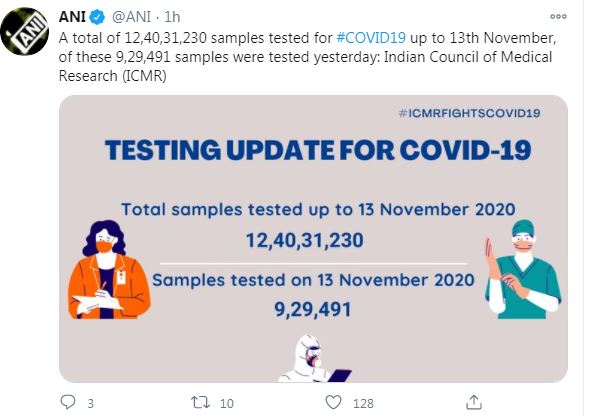Click the reply count 3
Viewport: 589px width, 415px height.
point(91,403)
